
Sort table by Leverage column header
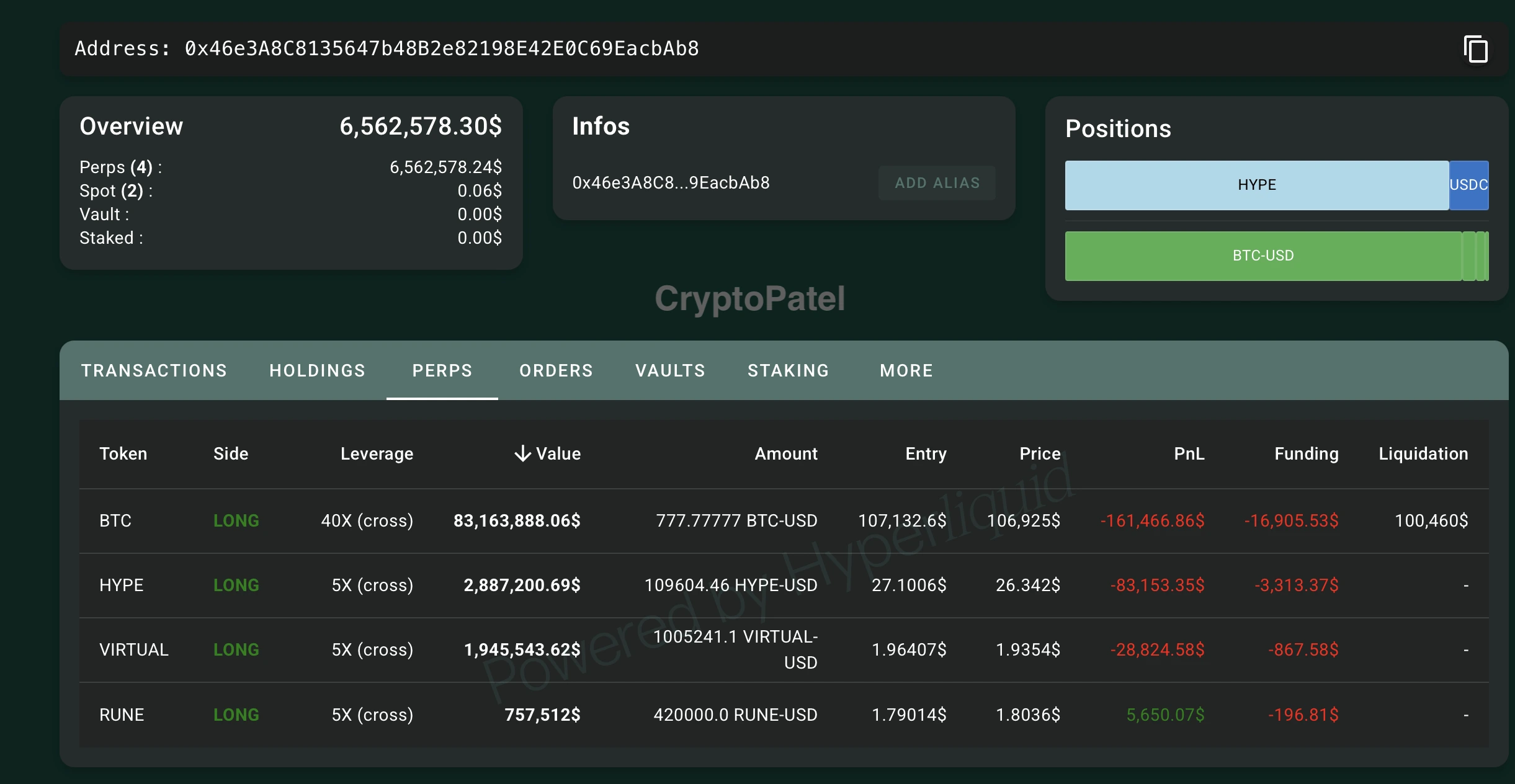pos(377,454)
